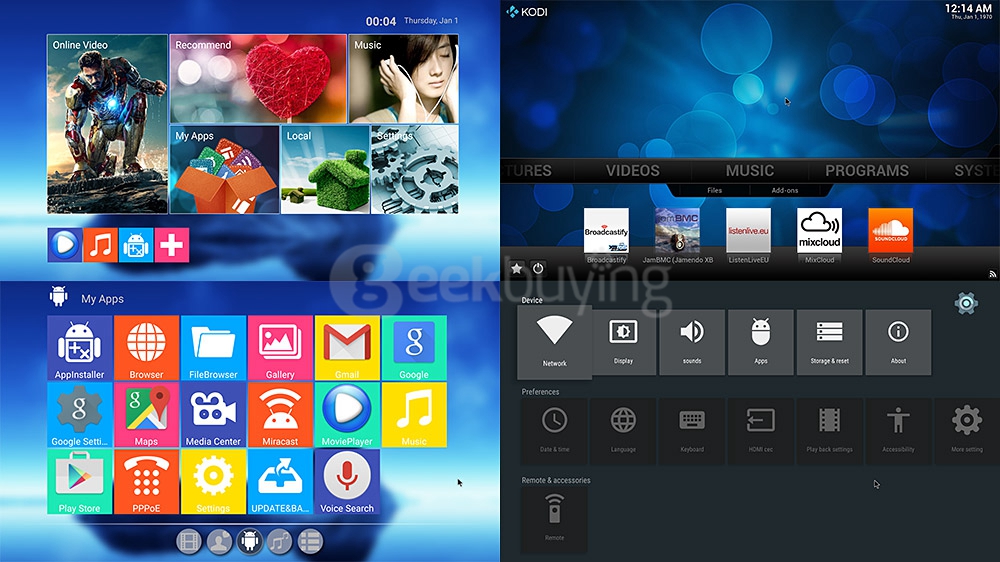
Task: Open Language preferences
Action: (624, 431)
